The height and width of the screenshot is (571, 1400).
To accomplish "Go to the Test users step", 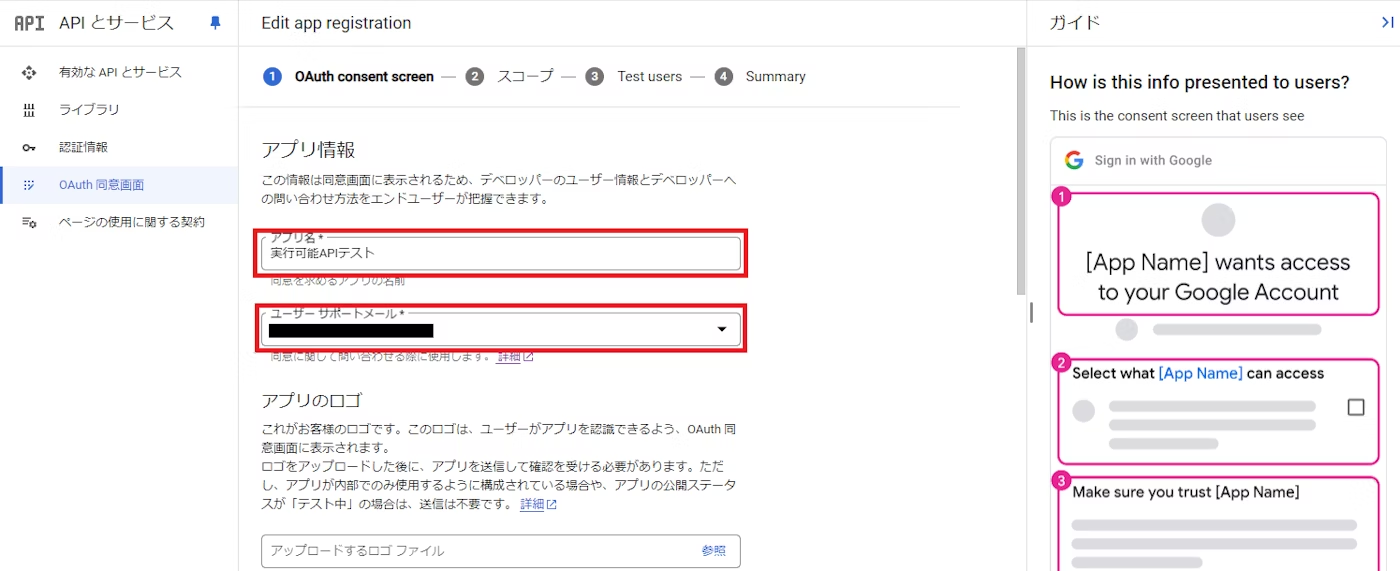I will (x=650, y=77).
